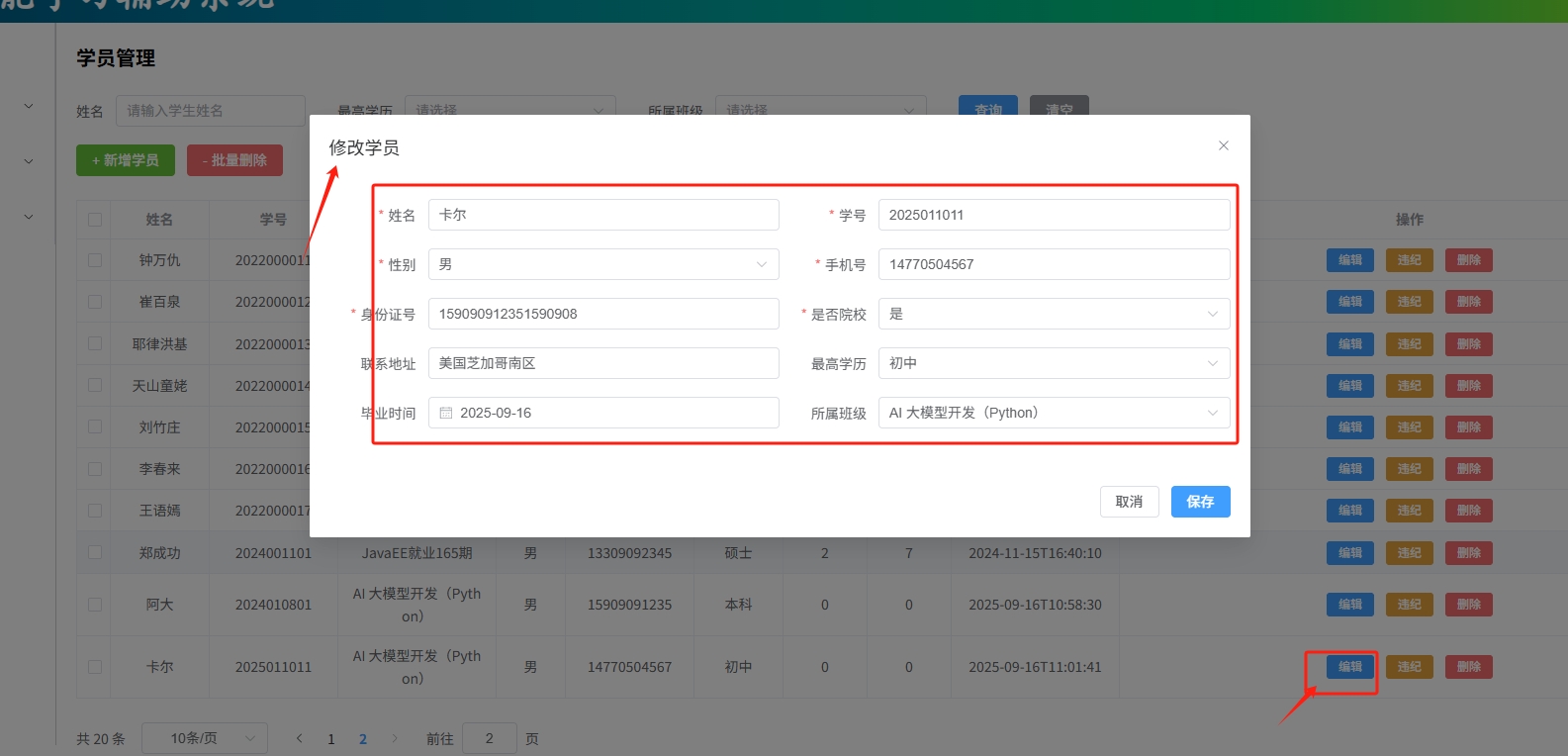This screenshot has height=756, width=1568.
Task: Click 违纪 button for 阿大 row
Action: (x=1409, y=605)
